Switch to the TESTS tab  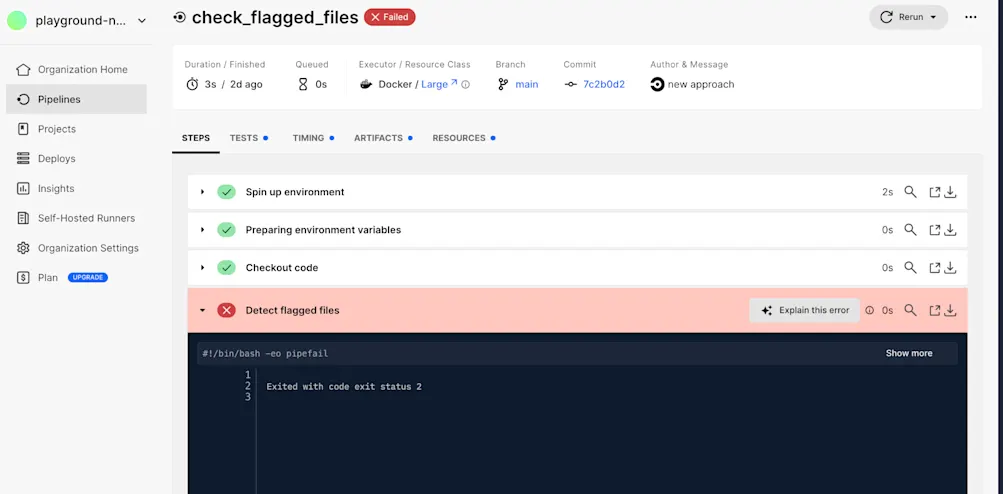pos(249,138)
